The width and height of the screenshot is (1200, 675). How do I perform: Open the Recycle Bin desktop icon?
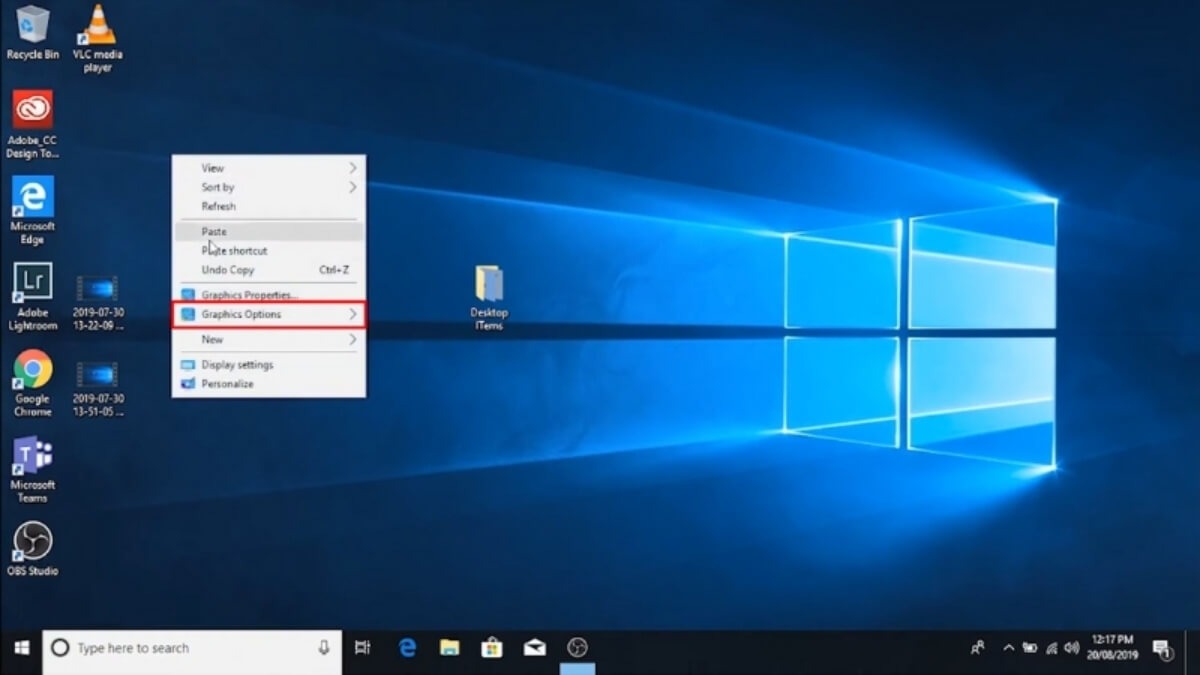32,32
